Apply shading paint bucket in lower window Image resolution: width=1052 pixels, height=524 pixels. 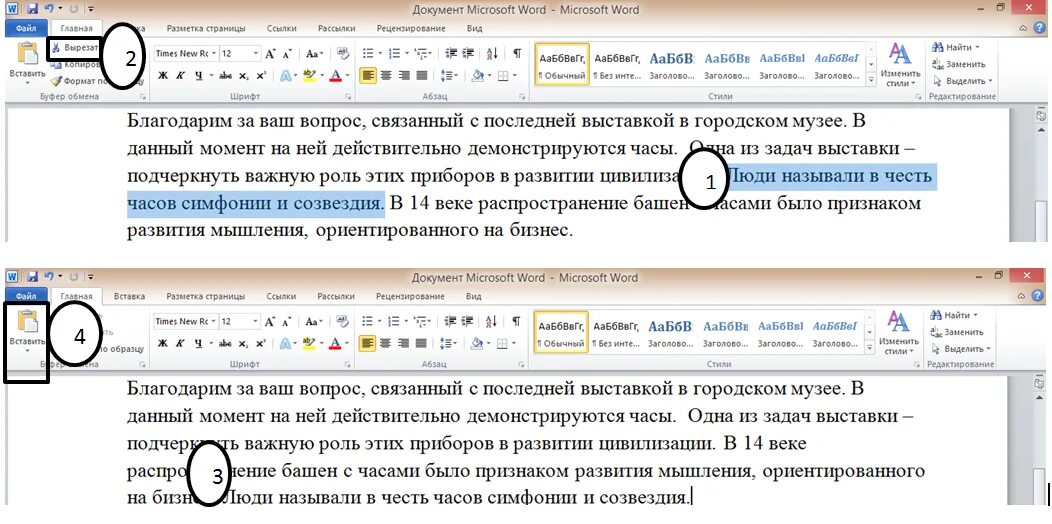tap(477, 344)
